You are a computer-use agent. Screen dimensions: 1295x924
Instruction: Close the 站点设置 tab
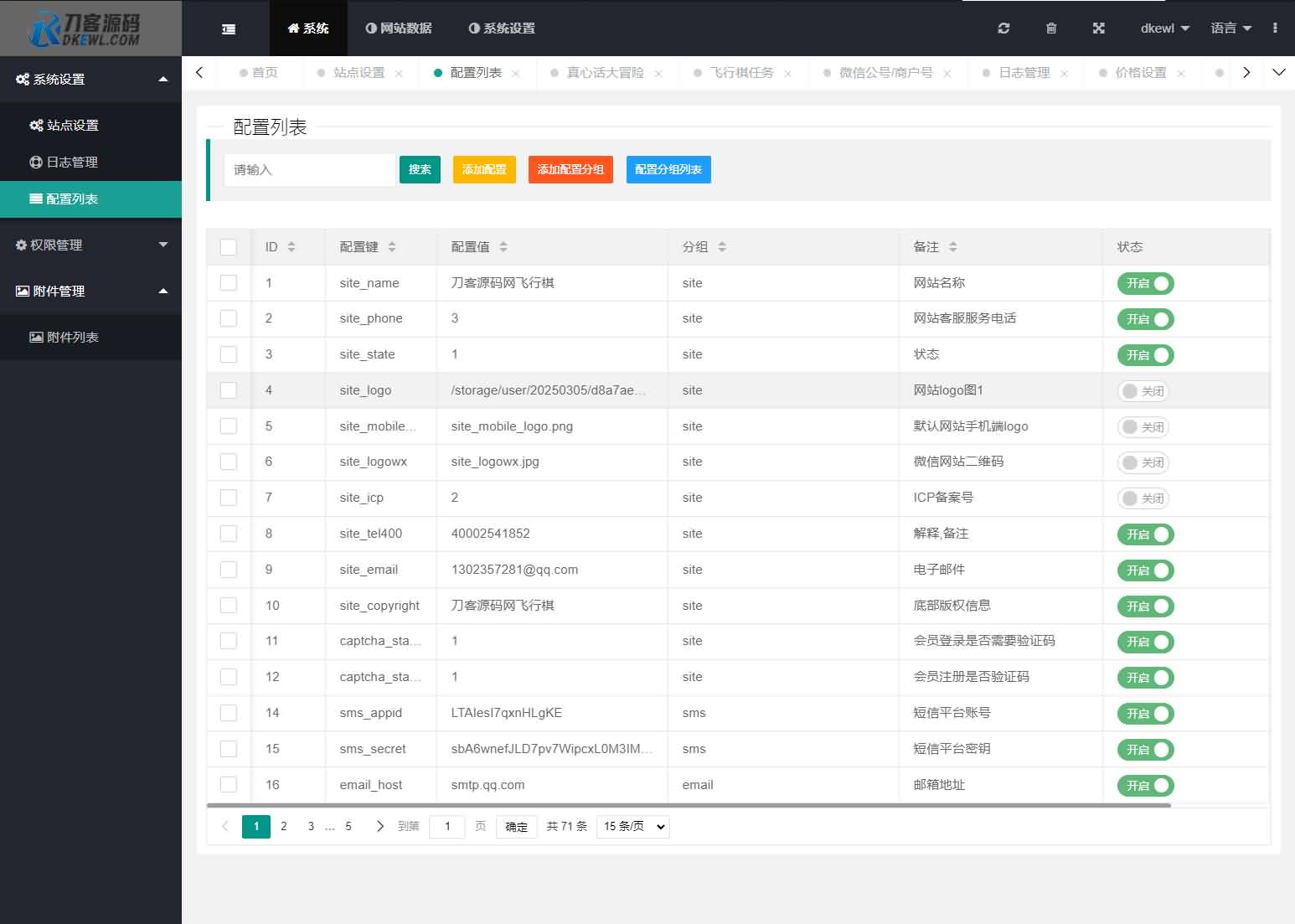coord(399,74)
